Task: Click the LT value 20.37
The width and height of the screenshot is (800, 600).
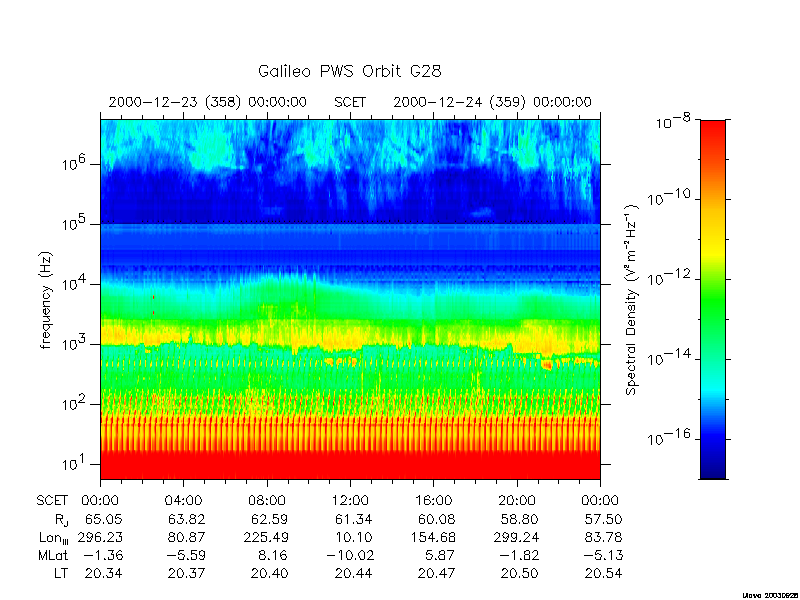Action: tap(187, 573)
